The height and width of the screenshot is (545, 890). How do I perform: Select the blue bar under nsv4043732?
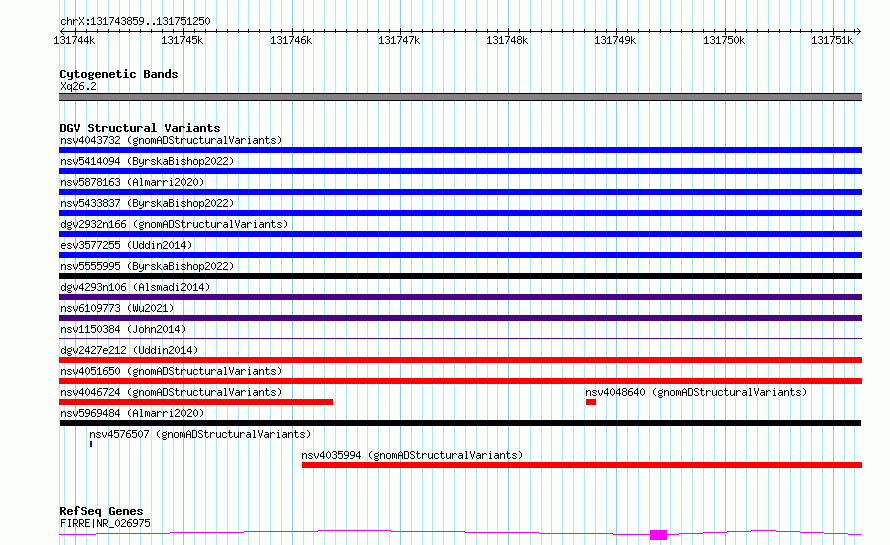tap(460, 150)
